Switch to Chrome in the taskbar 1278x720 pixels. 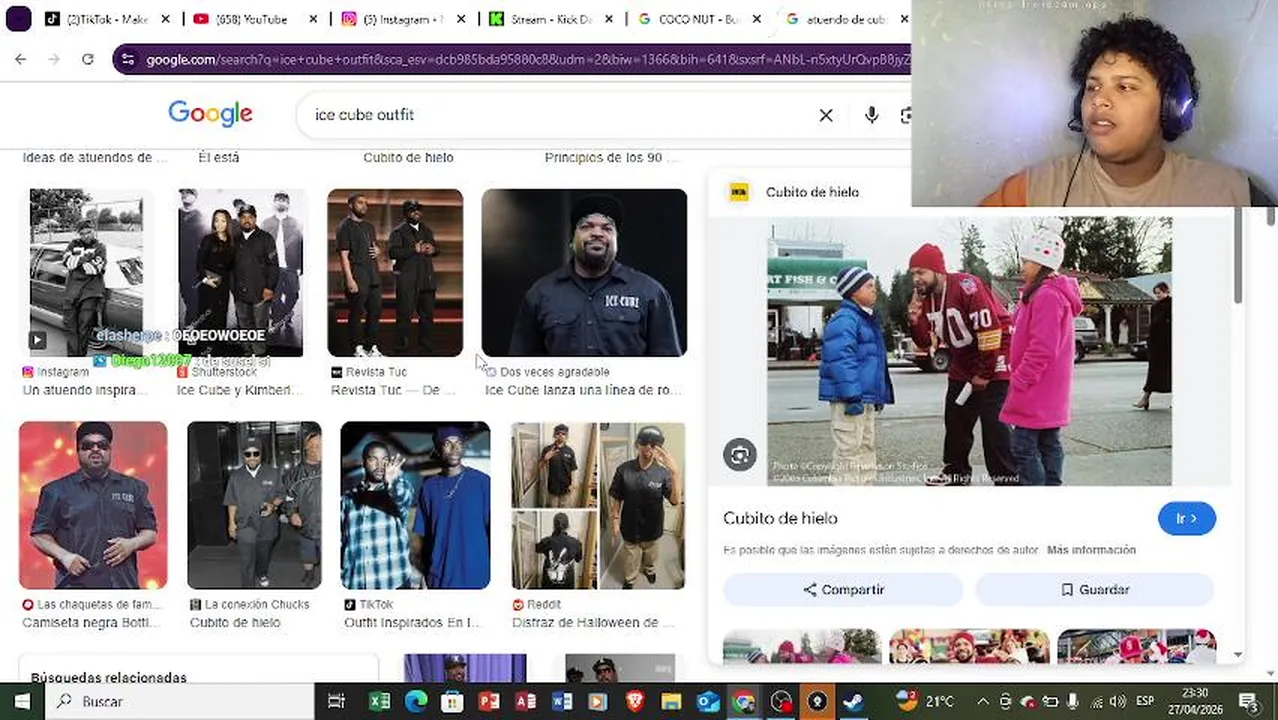(744, 702)
